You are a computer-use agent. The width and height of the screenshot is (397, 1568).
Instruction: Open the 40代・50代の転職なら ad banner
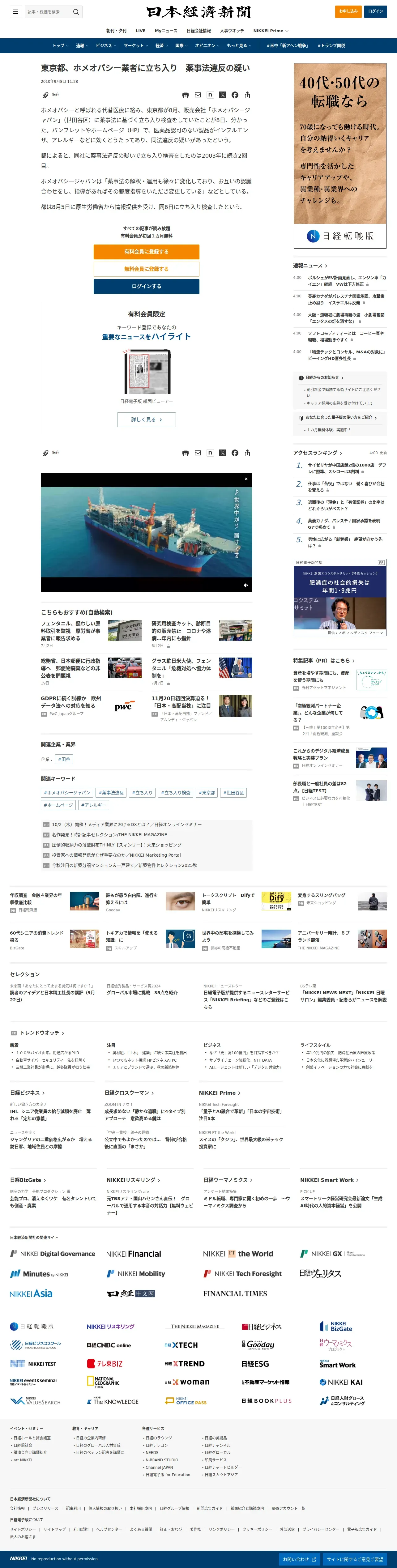point(340,155)
